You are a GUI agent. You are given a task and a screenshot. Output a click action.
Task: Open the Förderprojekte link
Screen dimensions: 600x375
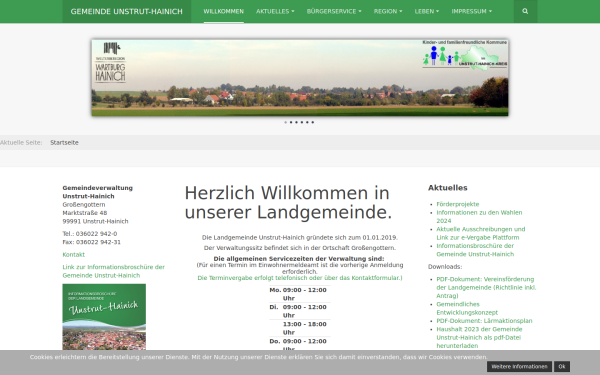(458, 204)
